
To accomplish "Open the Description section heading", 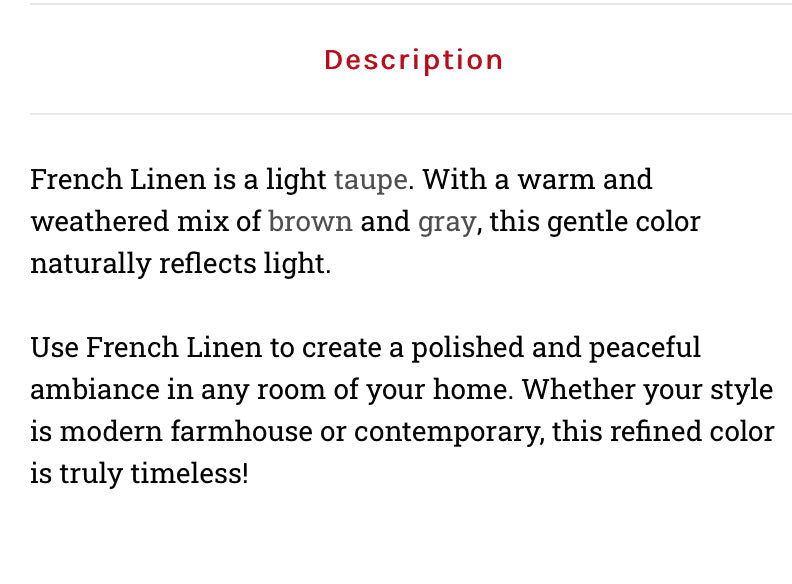I will point(413,61).
